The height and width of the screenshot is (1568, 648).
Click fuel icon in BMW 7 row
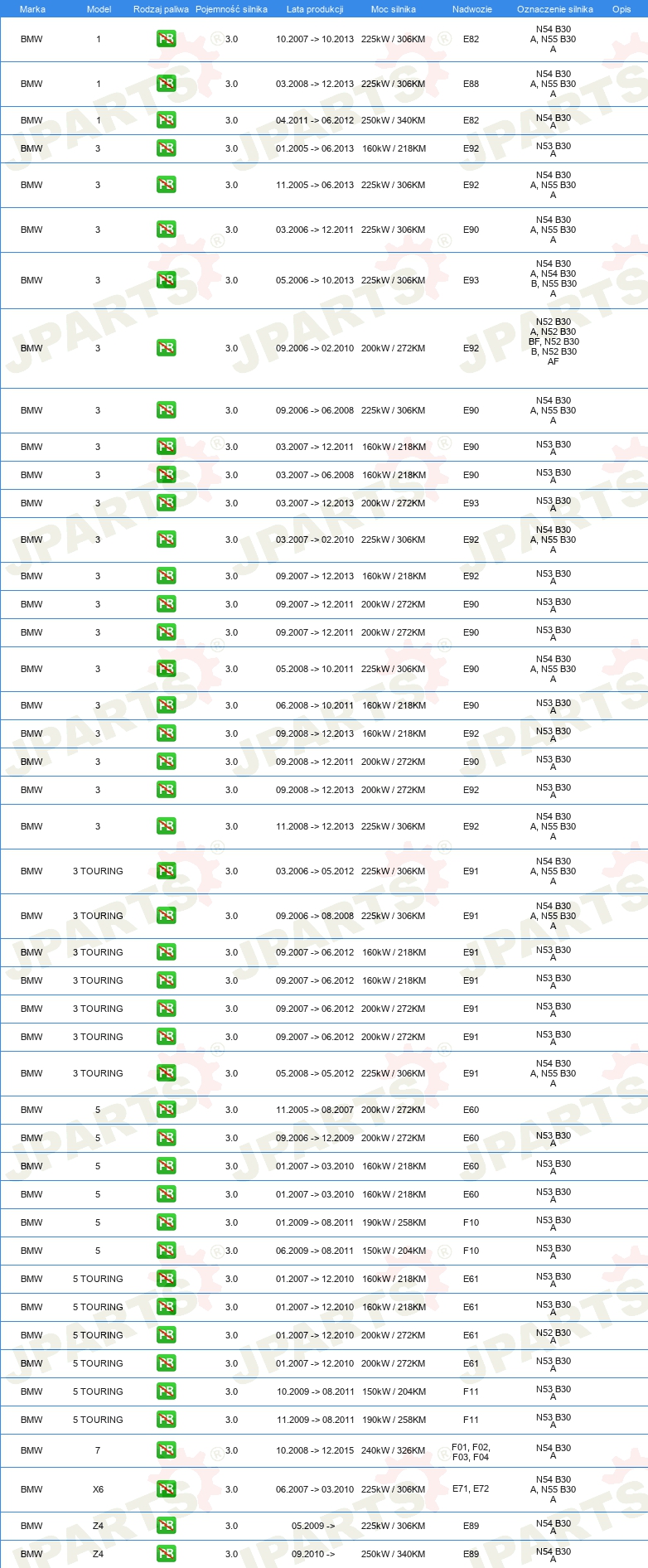click(166, 1450)
